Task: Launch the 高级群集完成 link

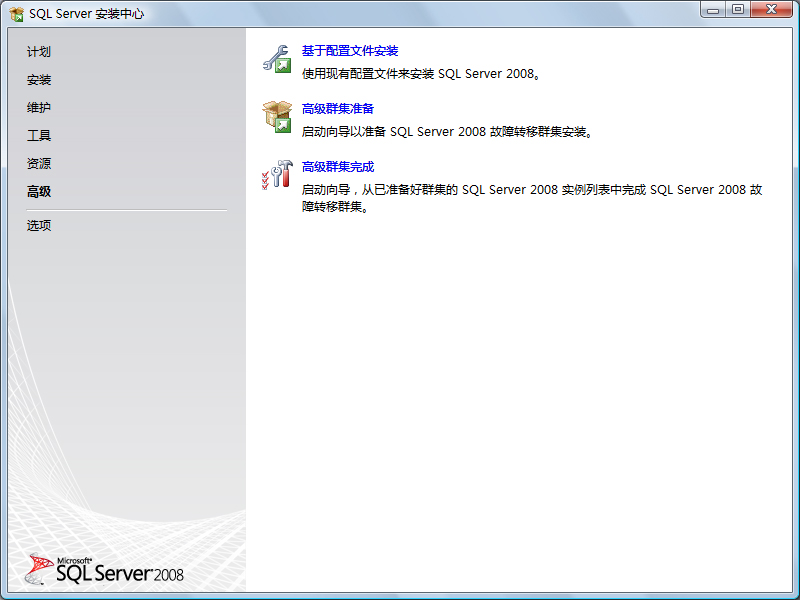Action: tap(338, 167)
